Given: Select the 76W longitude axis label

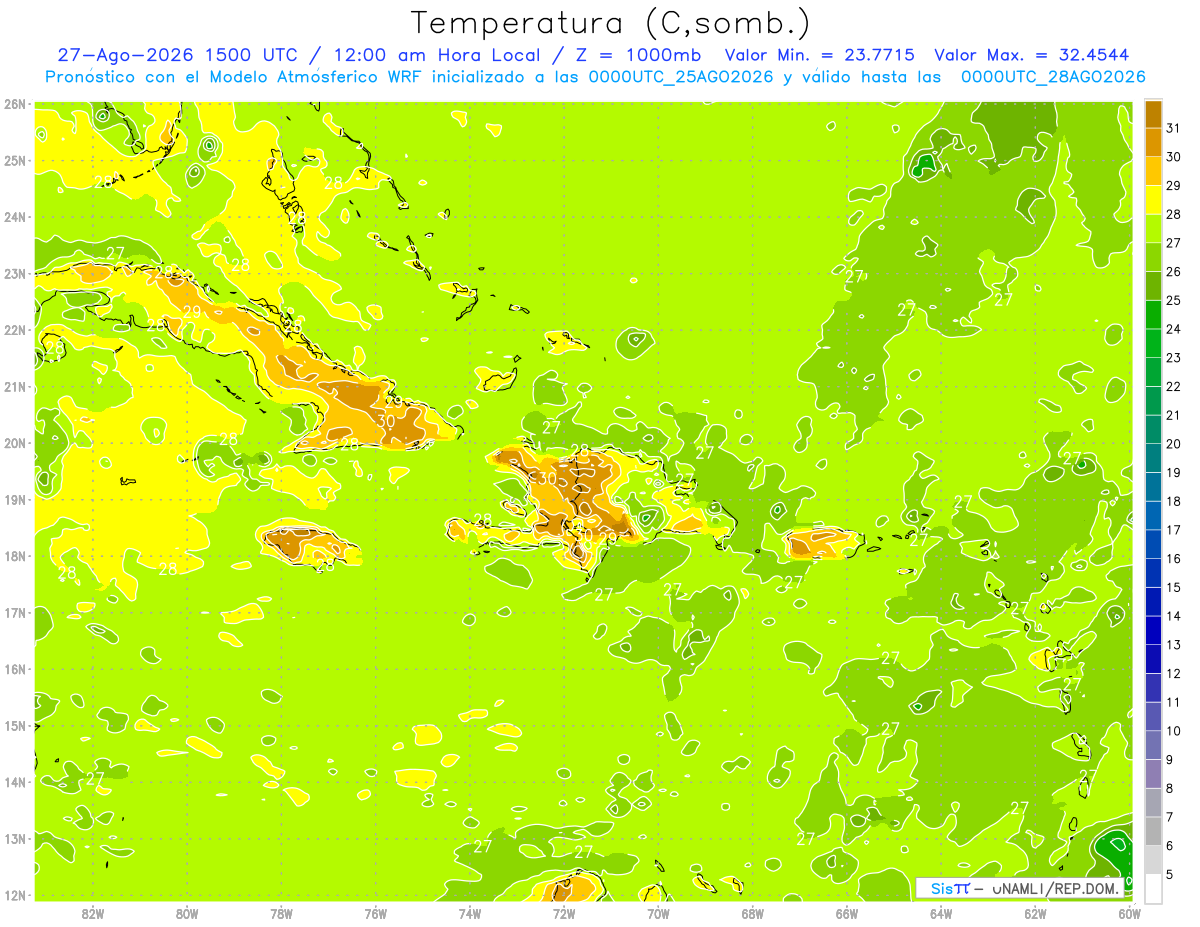Looking at the screenshot, I should (375, 913).
